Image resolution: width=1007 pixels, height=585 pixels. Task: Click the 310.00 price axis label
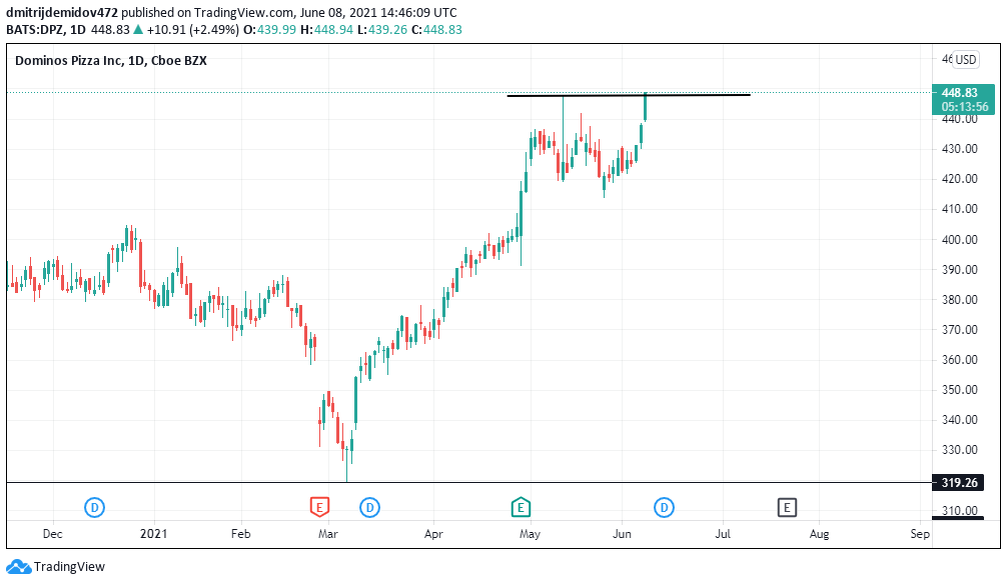pyautogui.click(x=959, y=511)
